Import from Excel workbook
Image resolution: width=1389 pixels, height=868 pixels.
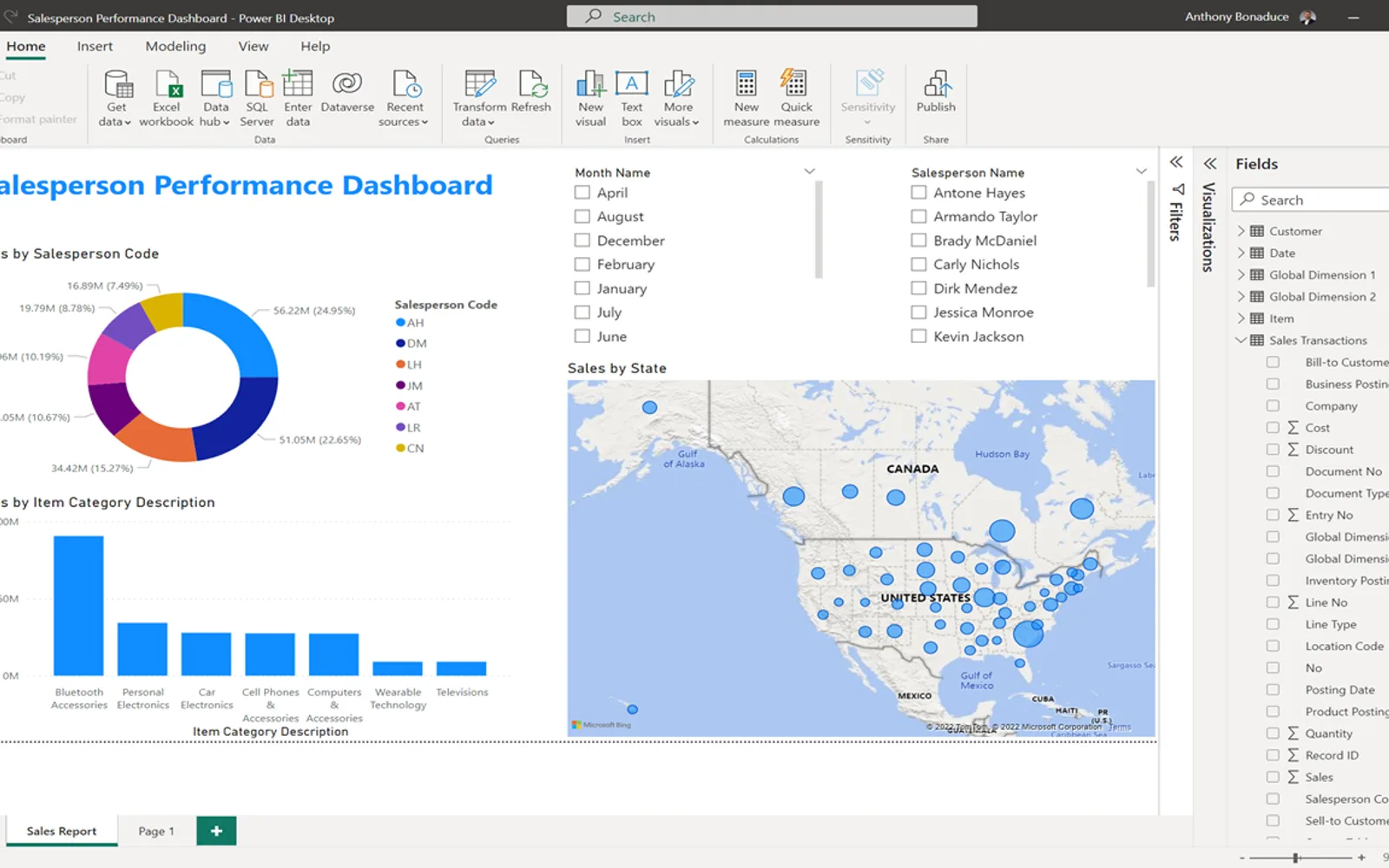click(167, 98)
